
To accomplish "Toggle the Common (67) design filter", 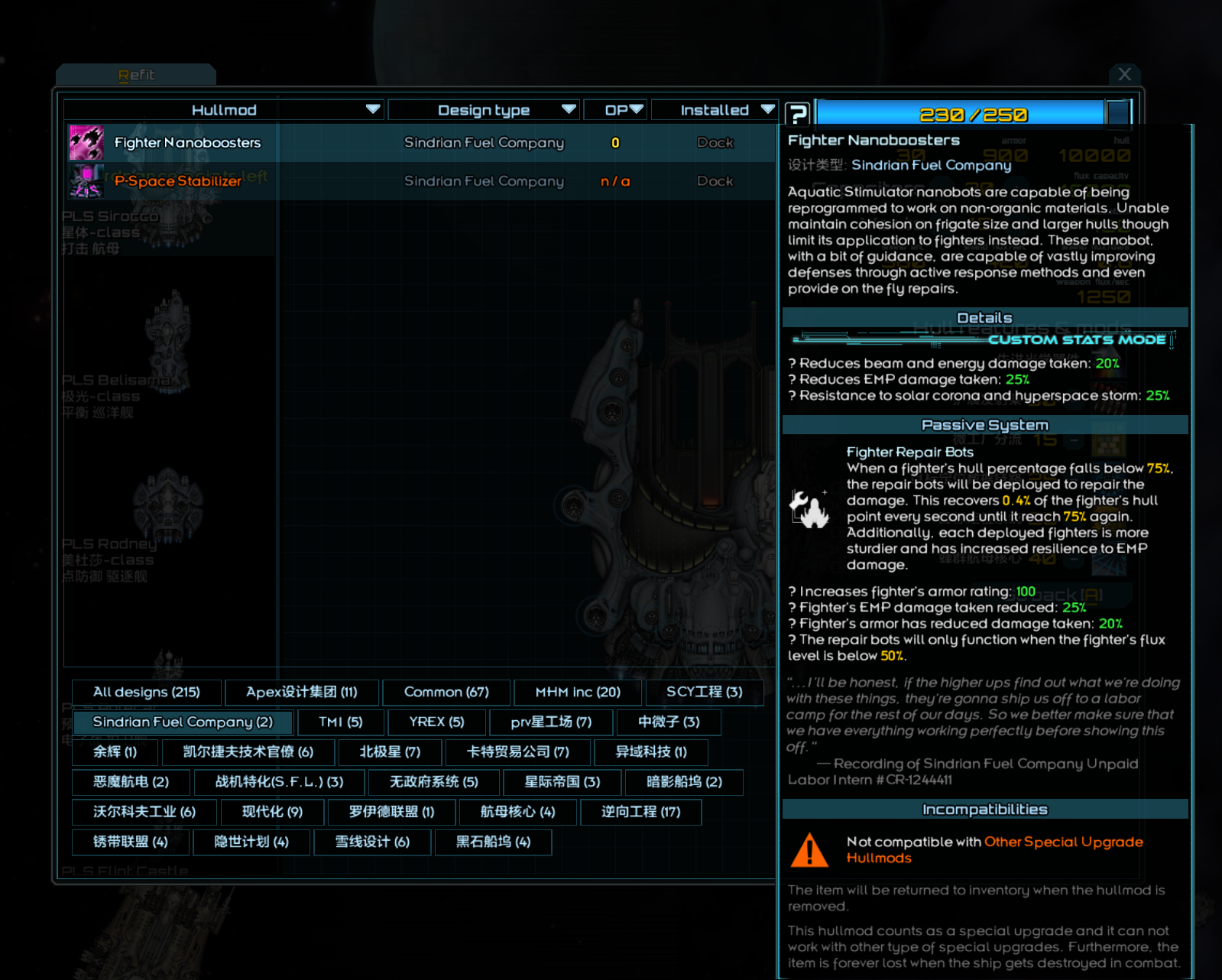I will point(446,692).
